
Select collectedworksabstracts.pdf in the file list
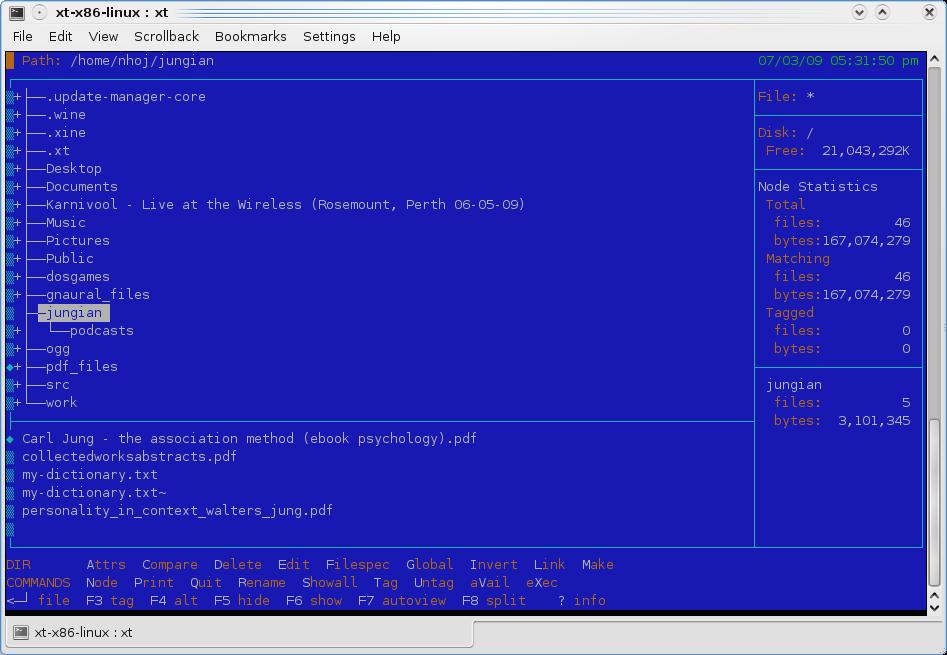click(x=129, y=457)
